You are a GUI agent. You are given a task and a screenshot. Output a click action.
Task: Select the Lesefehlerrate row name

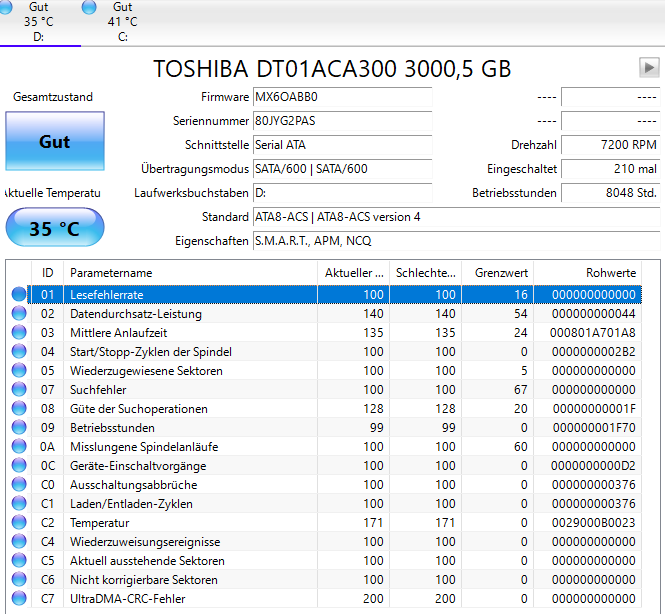point(106,295)
